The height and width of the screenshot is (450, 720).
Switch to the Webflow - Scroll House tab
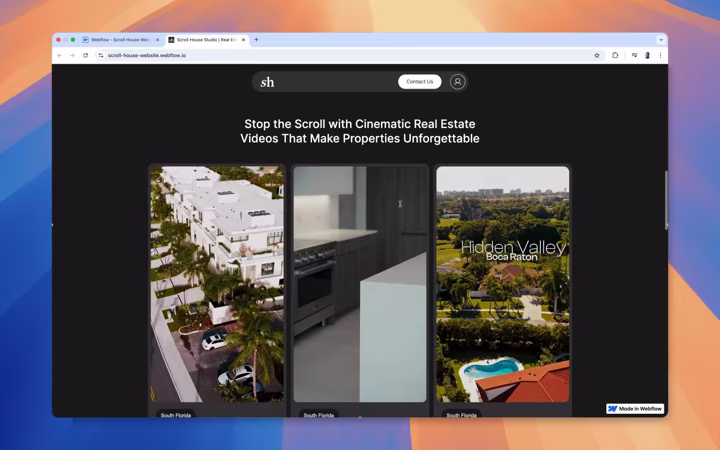click(x=121, y=40)
